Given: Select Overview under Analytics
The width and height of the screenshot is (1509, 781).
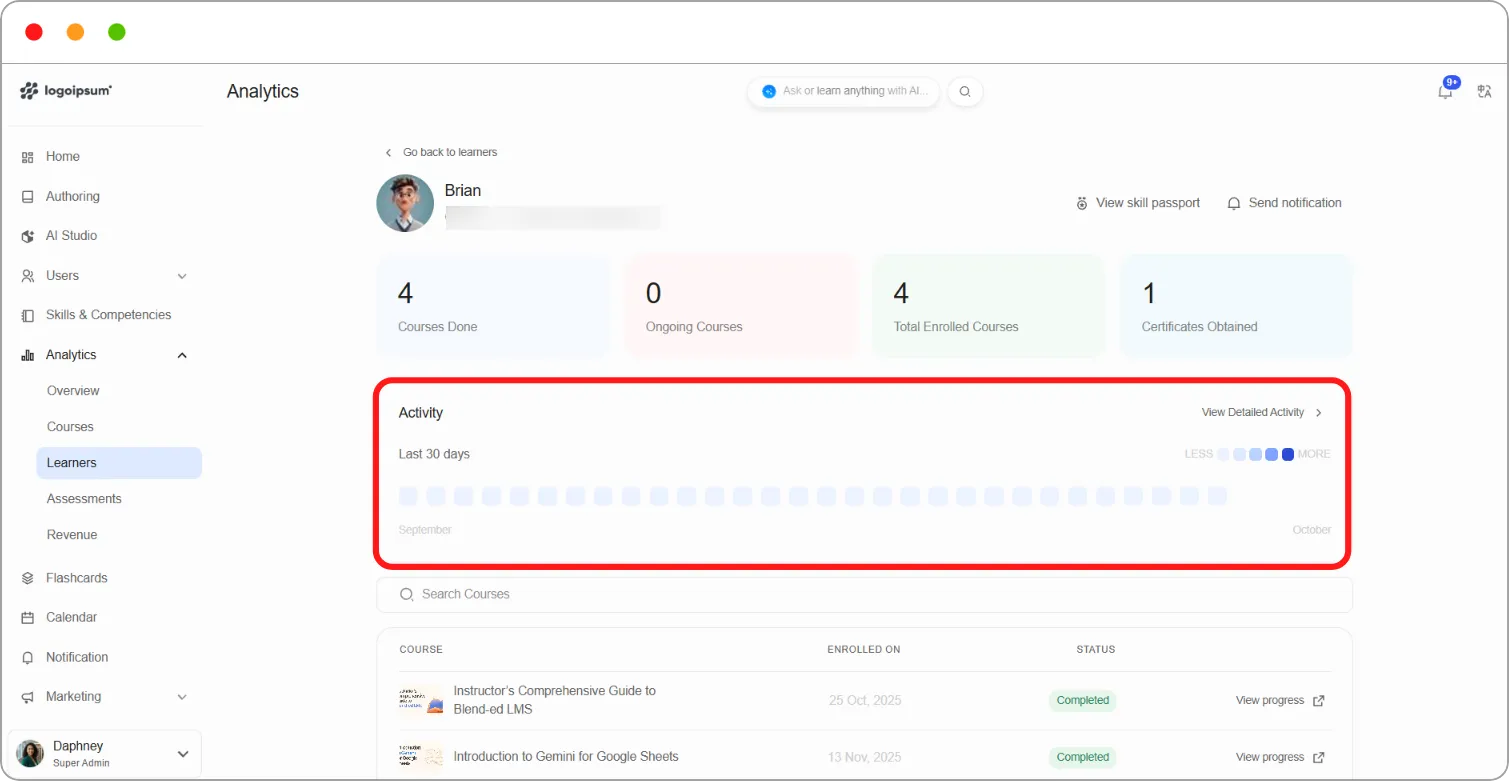Looking at the screenshot, I should pos(73,391).
